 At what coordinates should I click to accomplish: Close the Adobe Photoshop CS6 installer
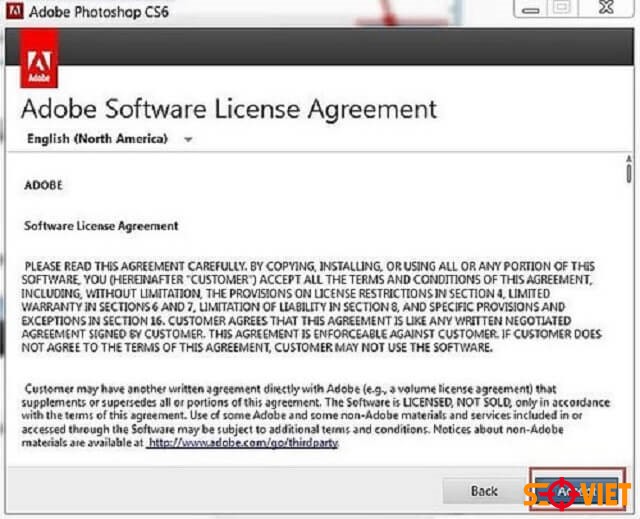pyautogui.click(x=606, y=9)
